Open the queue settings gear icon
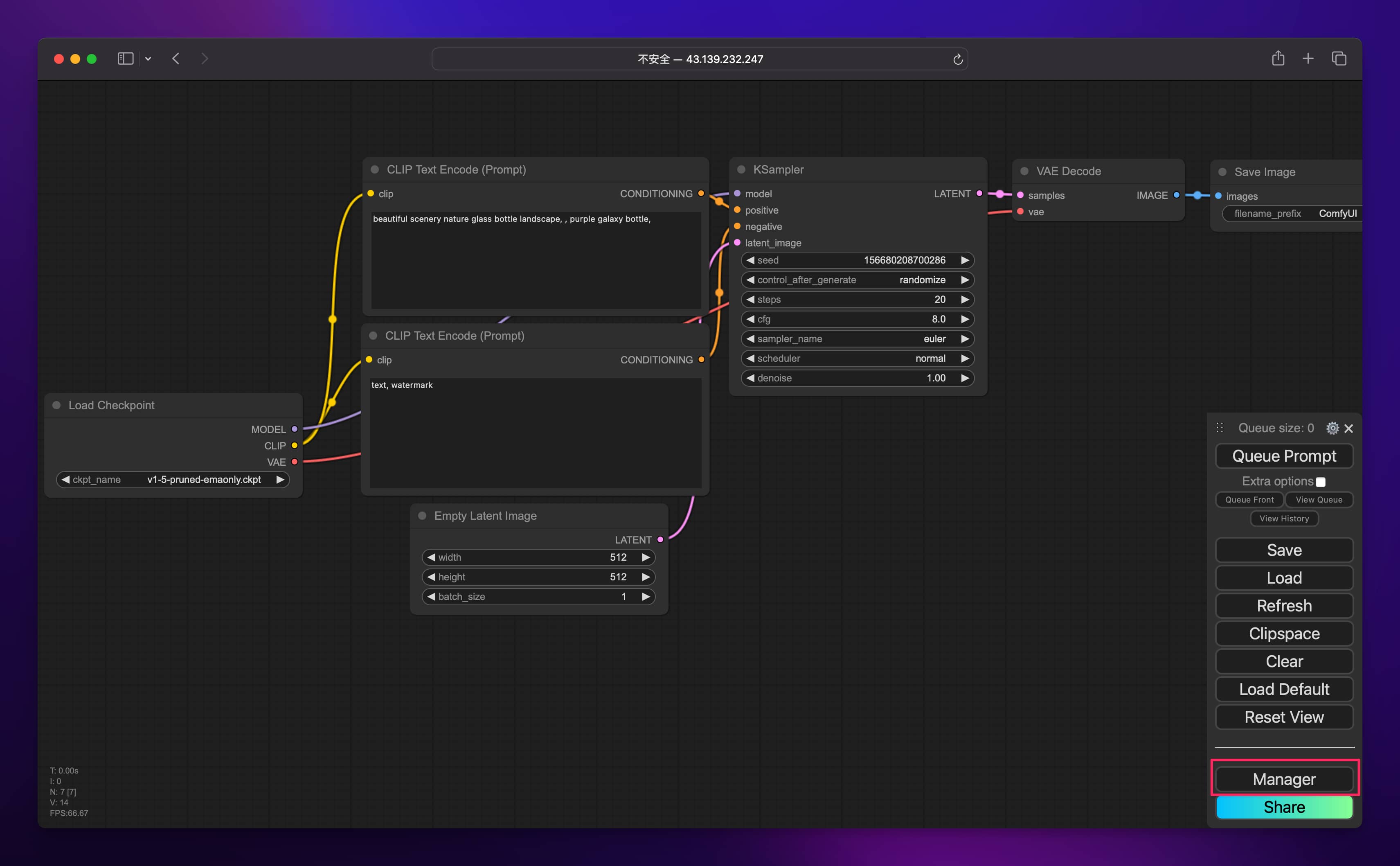Viewport: 1400px width, 866px height. 1332,428
